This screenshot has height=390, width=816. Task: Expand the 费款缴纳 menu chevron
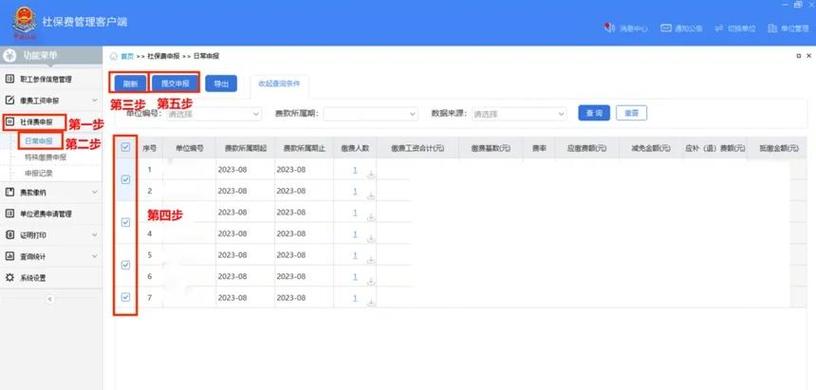click(95, 192)
